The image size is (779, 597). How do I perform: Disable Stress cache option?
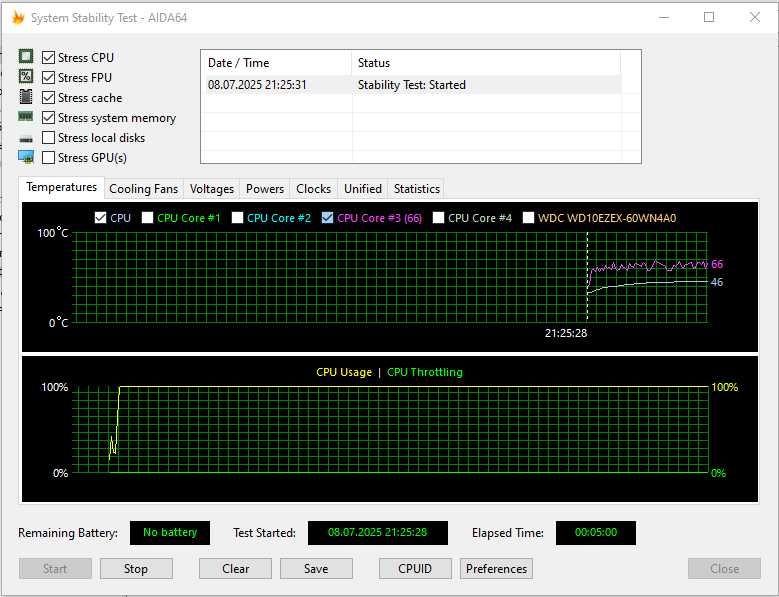(48, 97)
